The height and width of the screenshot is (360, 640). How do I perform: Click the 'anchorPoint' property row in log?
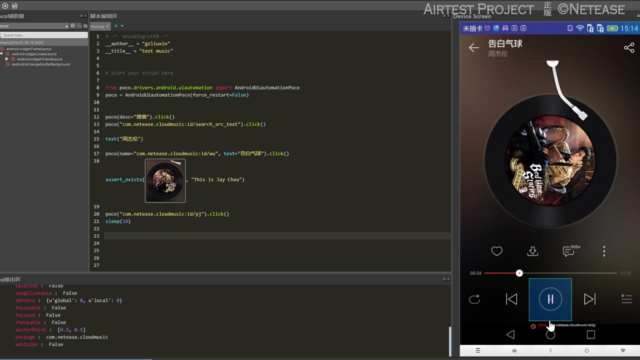50,330
